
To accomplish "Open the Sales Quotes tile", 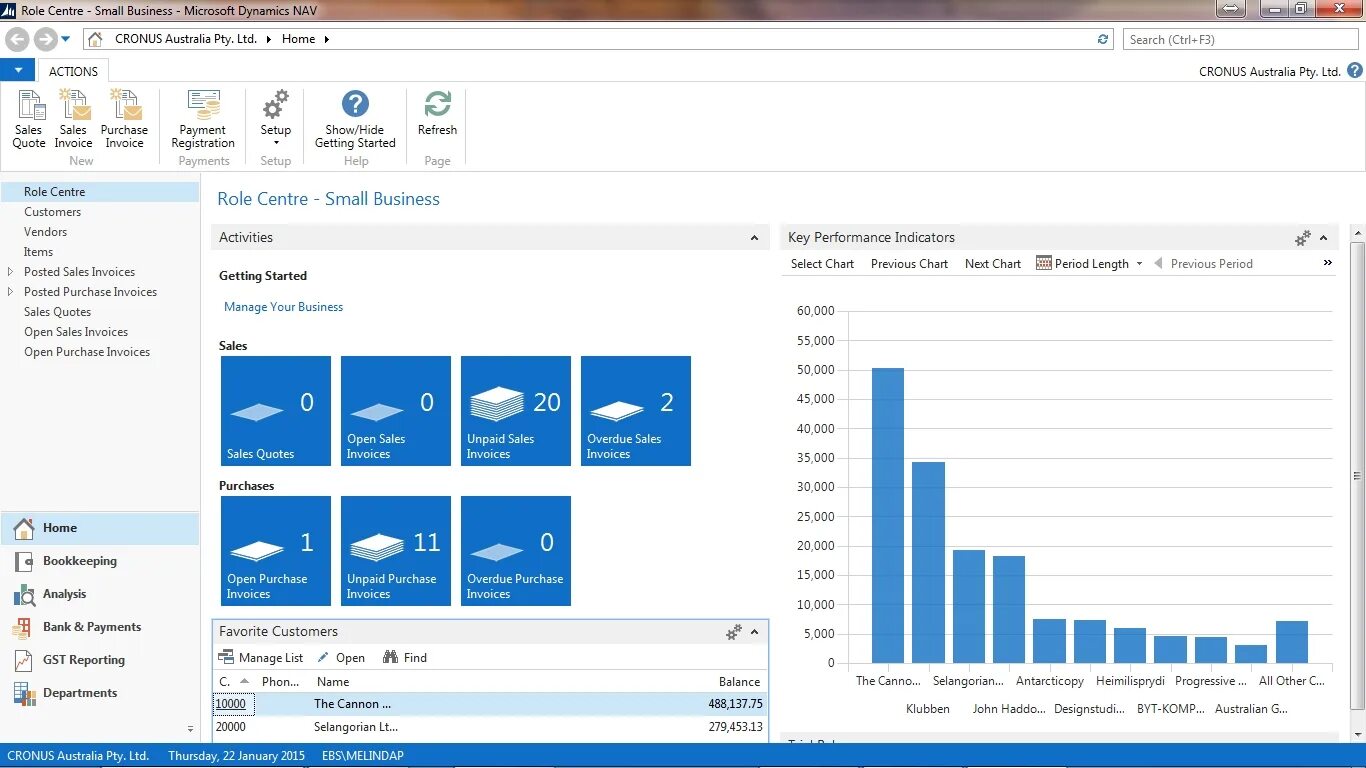I will point(275,411).
